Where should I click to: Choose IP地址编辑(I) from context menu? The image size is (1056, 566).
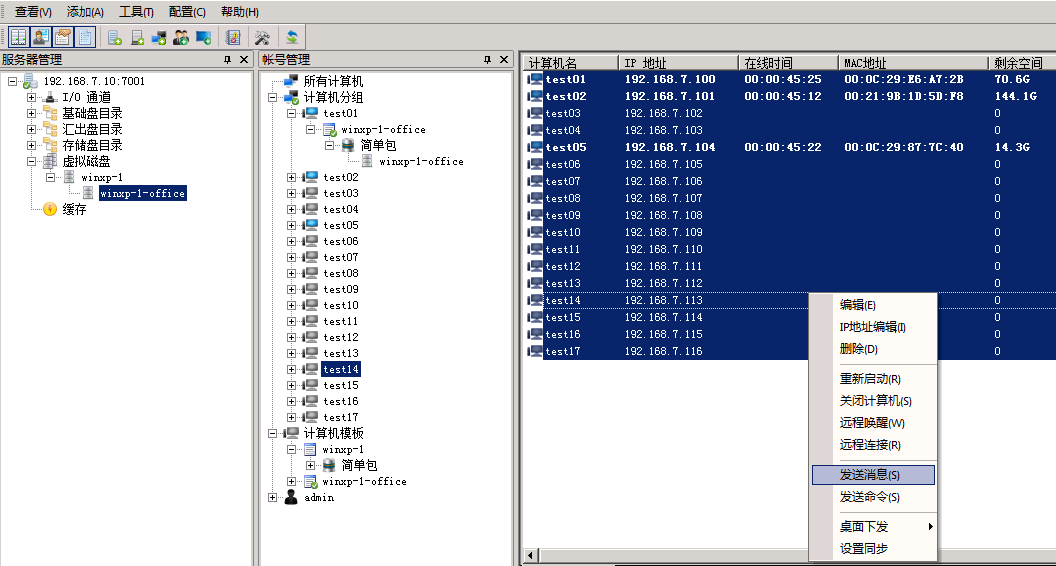[x=873, y=327]
